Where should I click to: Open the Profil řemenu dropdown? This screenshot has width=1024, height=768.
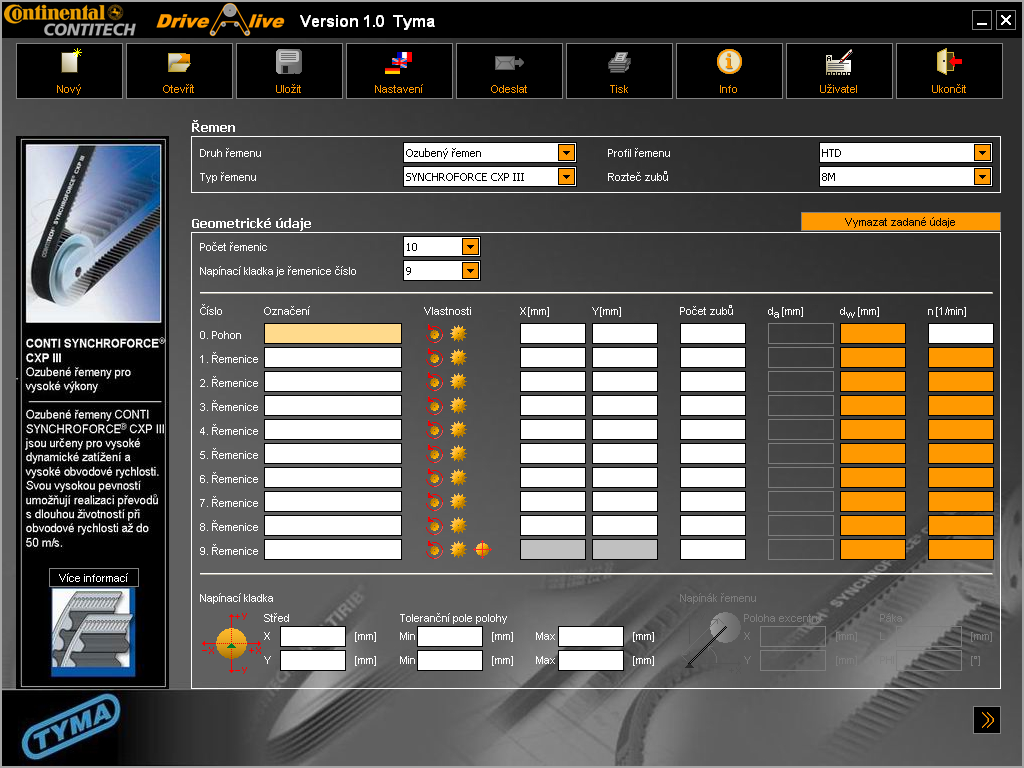[982, 153]
